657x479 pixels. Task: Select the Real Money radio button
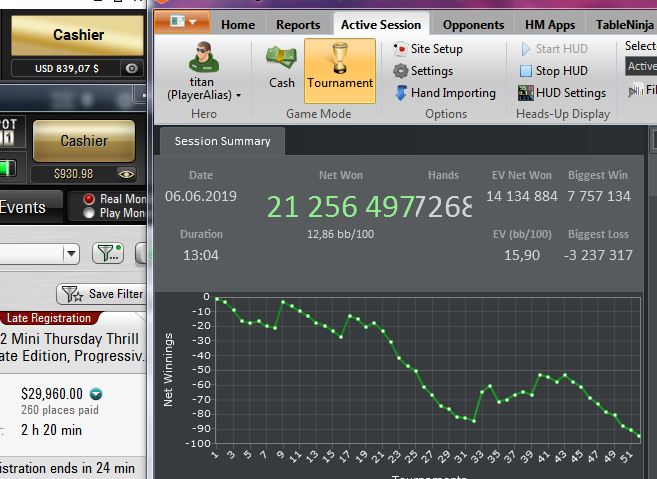coord(89,199)
